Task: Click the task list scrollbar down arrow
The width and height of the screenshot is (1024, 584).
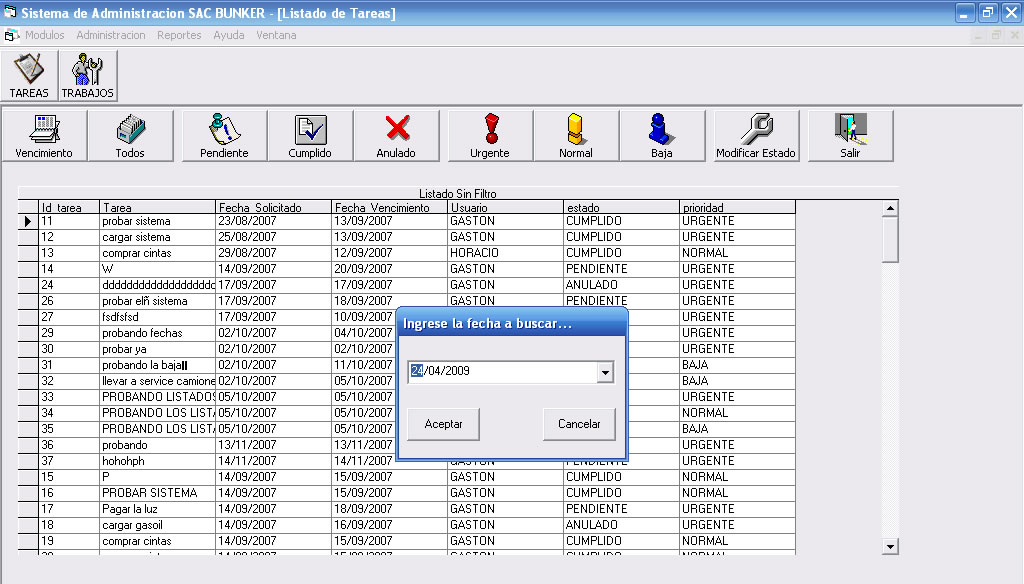Action: [890, 546]
